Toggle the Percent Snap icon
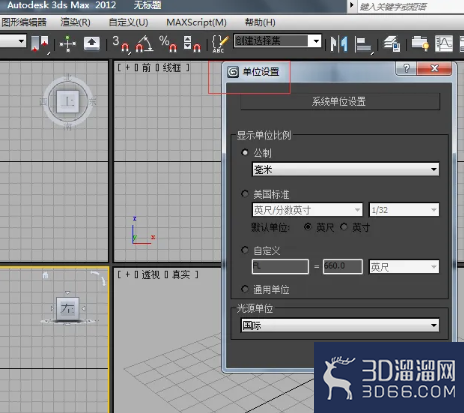This screenshot has width=464, height=413. coord(168,44)
